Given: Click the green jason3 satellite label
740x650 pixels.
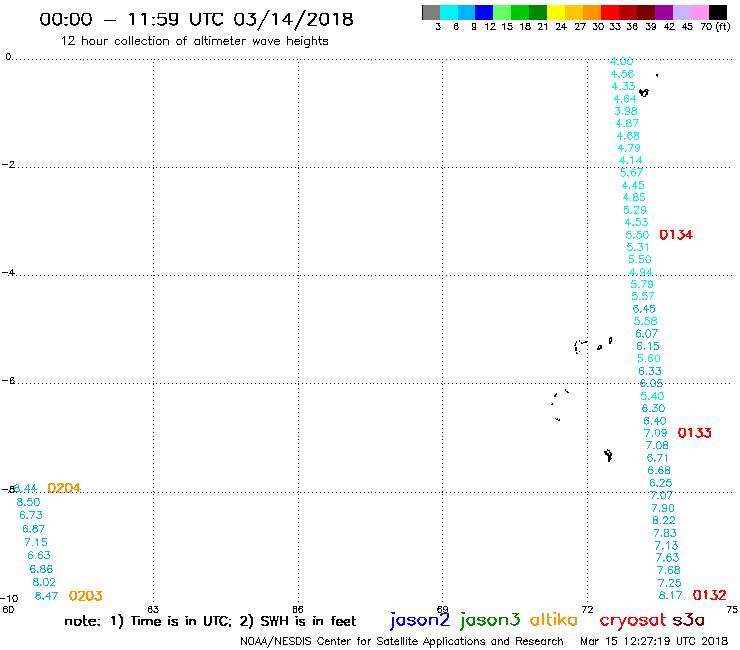Looking at the screenshot, I should coord(490,620).
